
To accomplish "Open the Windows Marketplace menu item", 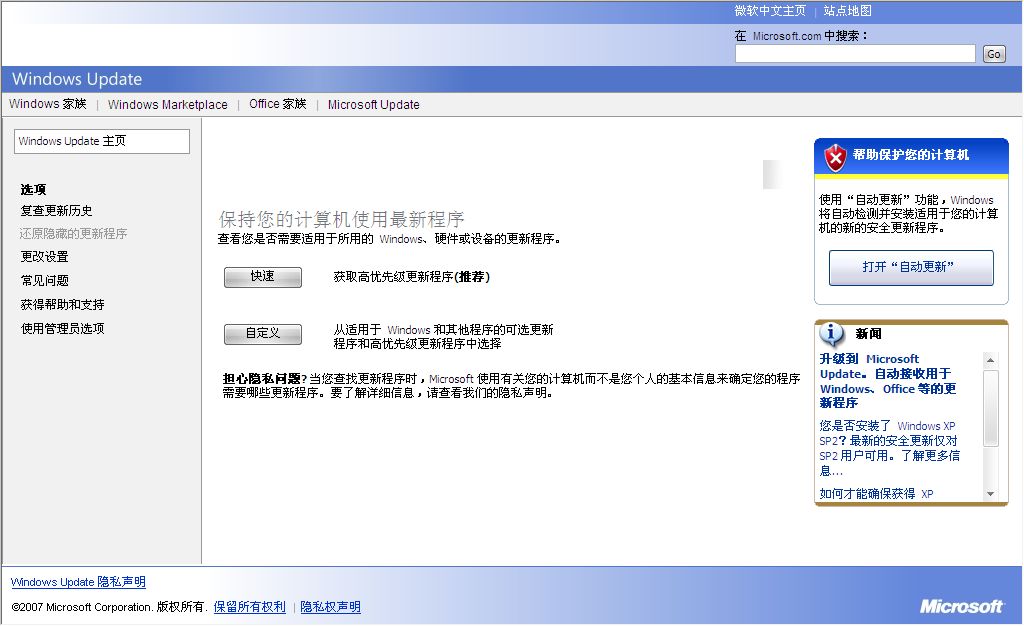I will (x=168, y=104).
